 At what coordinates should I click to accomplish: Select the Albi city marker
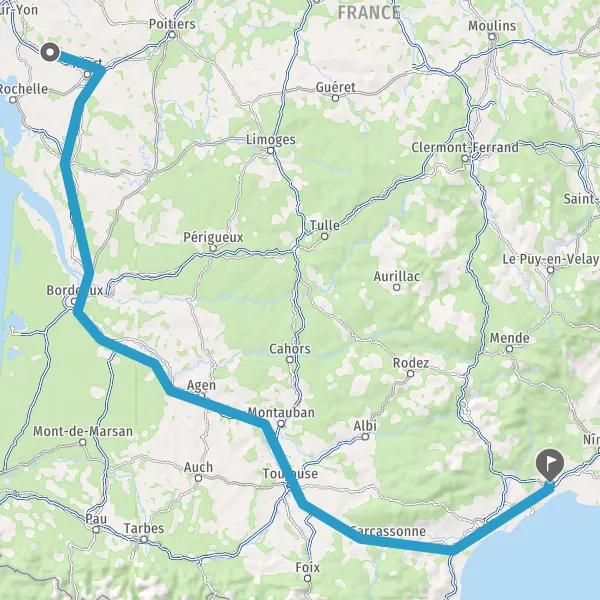tap(365, 437)
